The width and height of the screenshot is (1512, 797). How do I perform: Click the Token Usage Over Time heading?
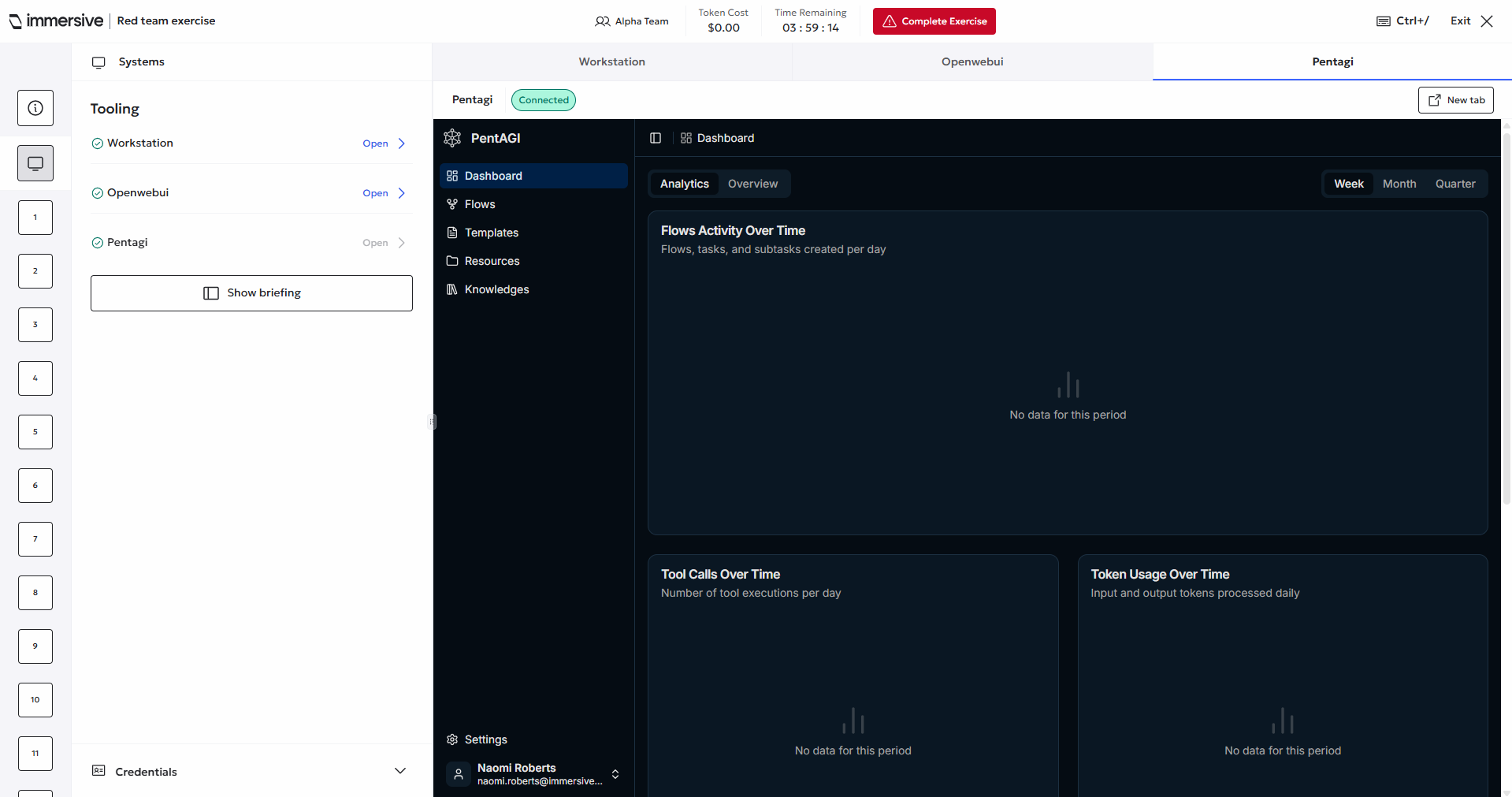pos(1160,574)
